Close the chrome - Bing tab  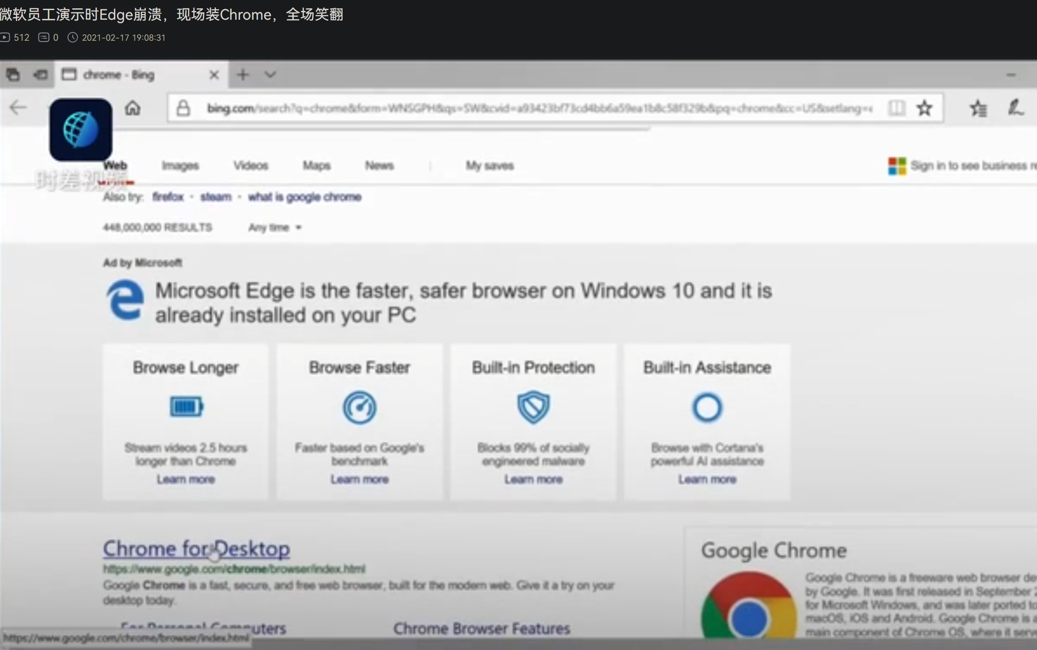click(x=214, y=75)
